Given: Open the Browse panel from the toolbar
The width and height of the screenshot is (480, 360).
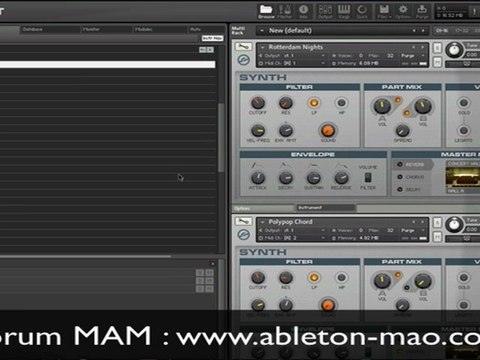Looking at the screenshot, I should point(266,11).
